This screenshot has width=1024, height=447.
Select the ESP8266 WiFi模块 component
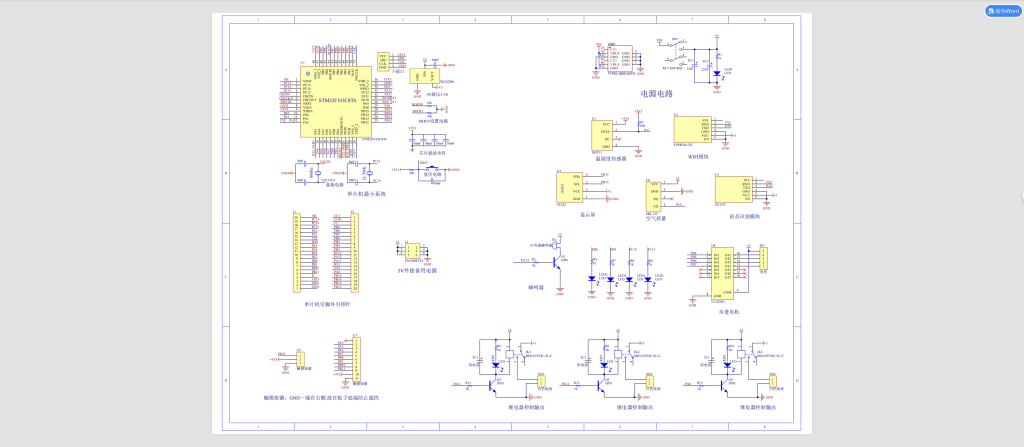[x=691, y=131]
